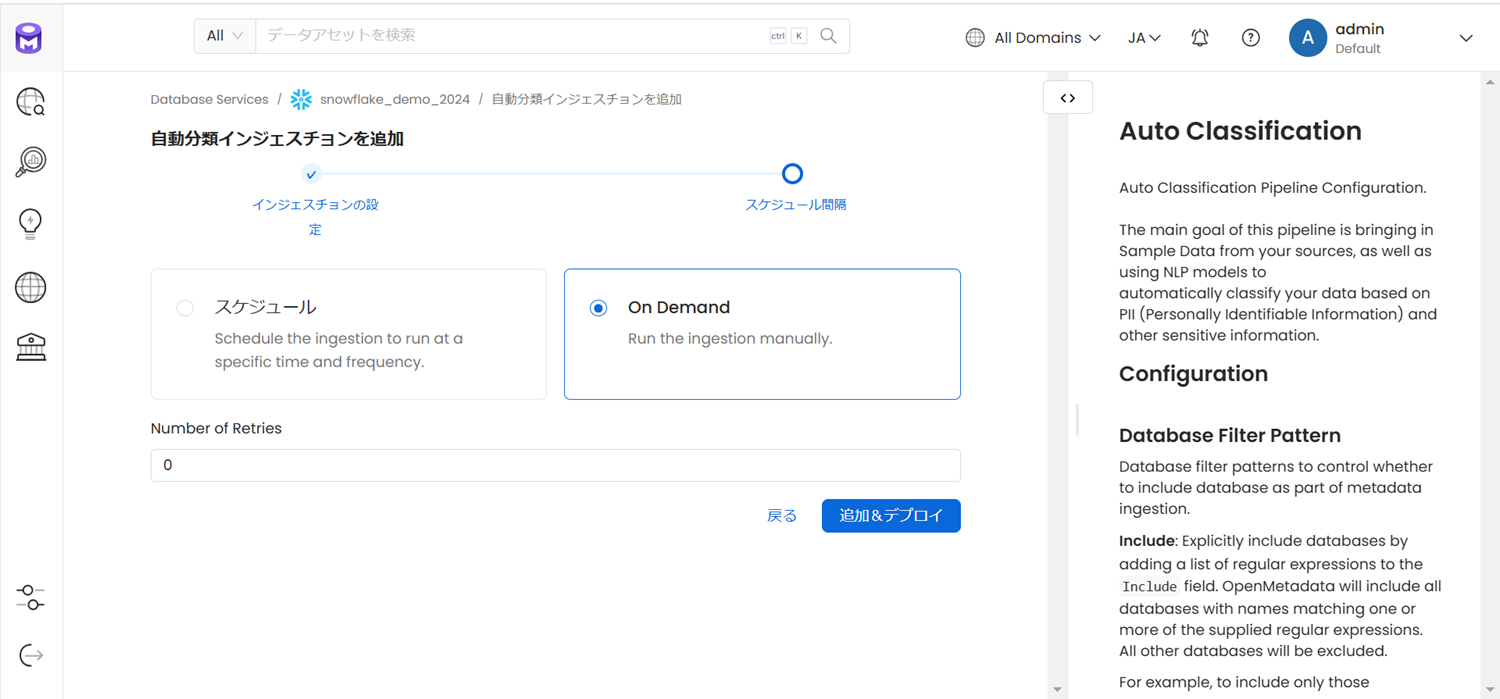Open the Observability chart magnifier sidebar icon
This screenshot has height=699, width=1500.
pyautogui.click(x=31, y=162)
